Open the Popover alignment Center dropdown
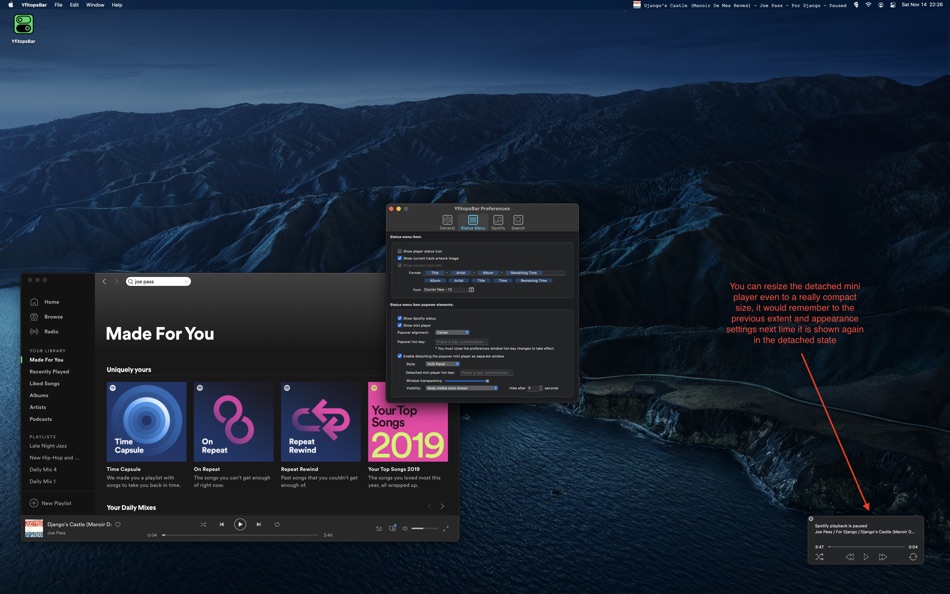950x594 pixels. 452,332
